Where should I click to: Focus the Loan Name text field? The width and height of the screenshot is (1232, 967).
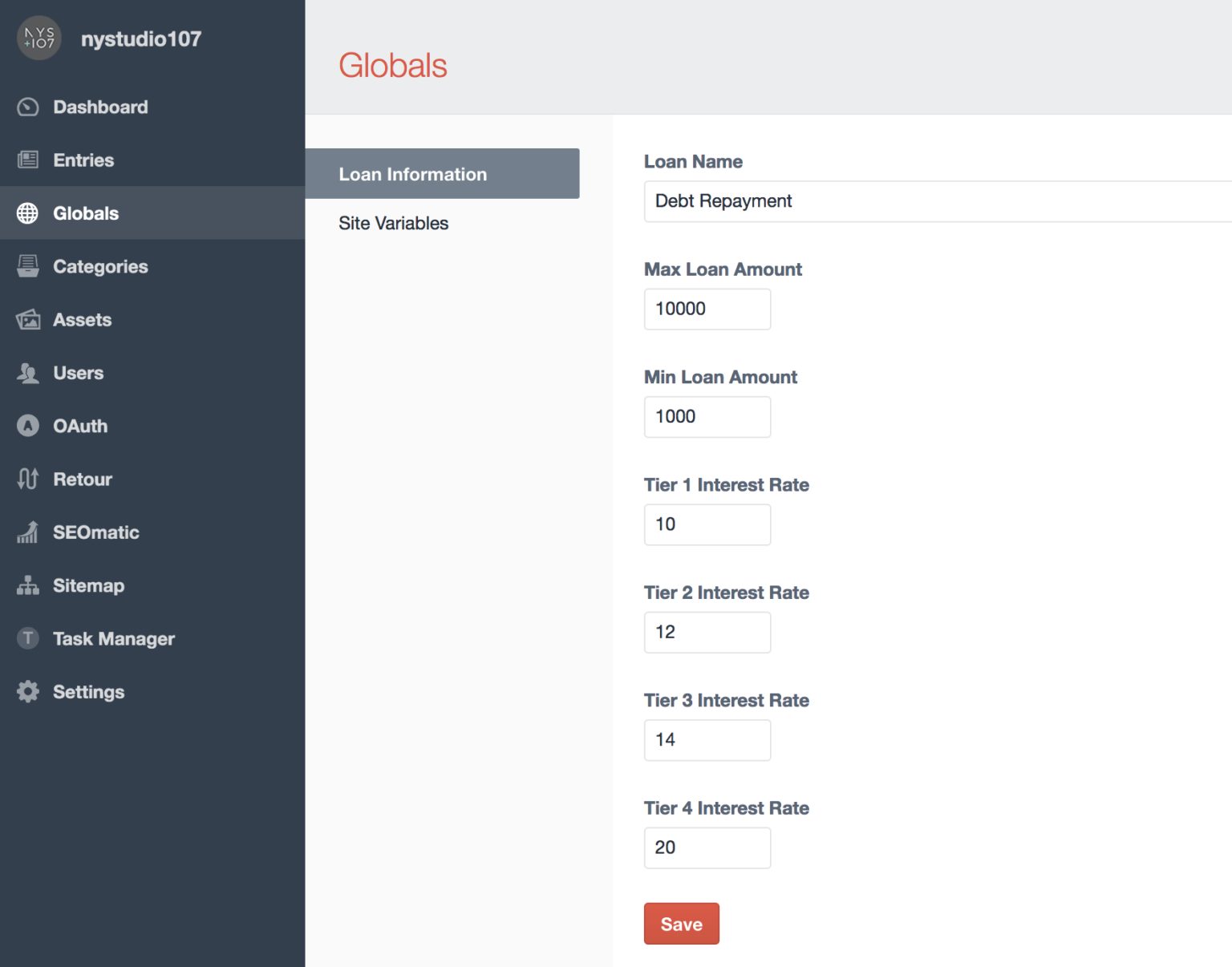coord(938,201)
